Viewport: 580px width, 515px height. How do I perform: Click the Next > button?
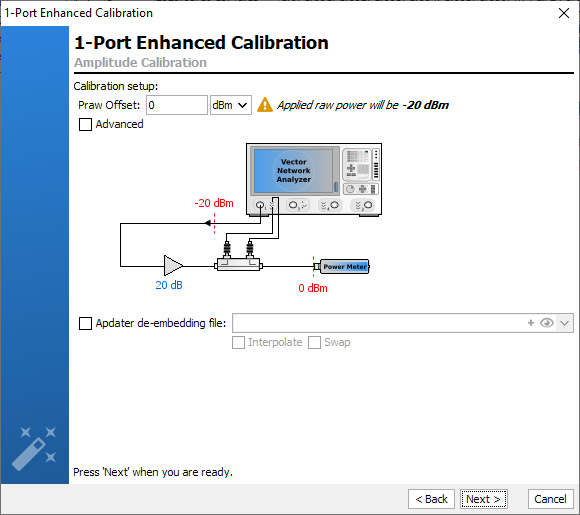[483, 499]
